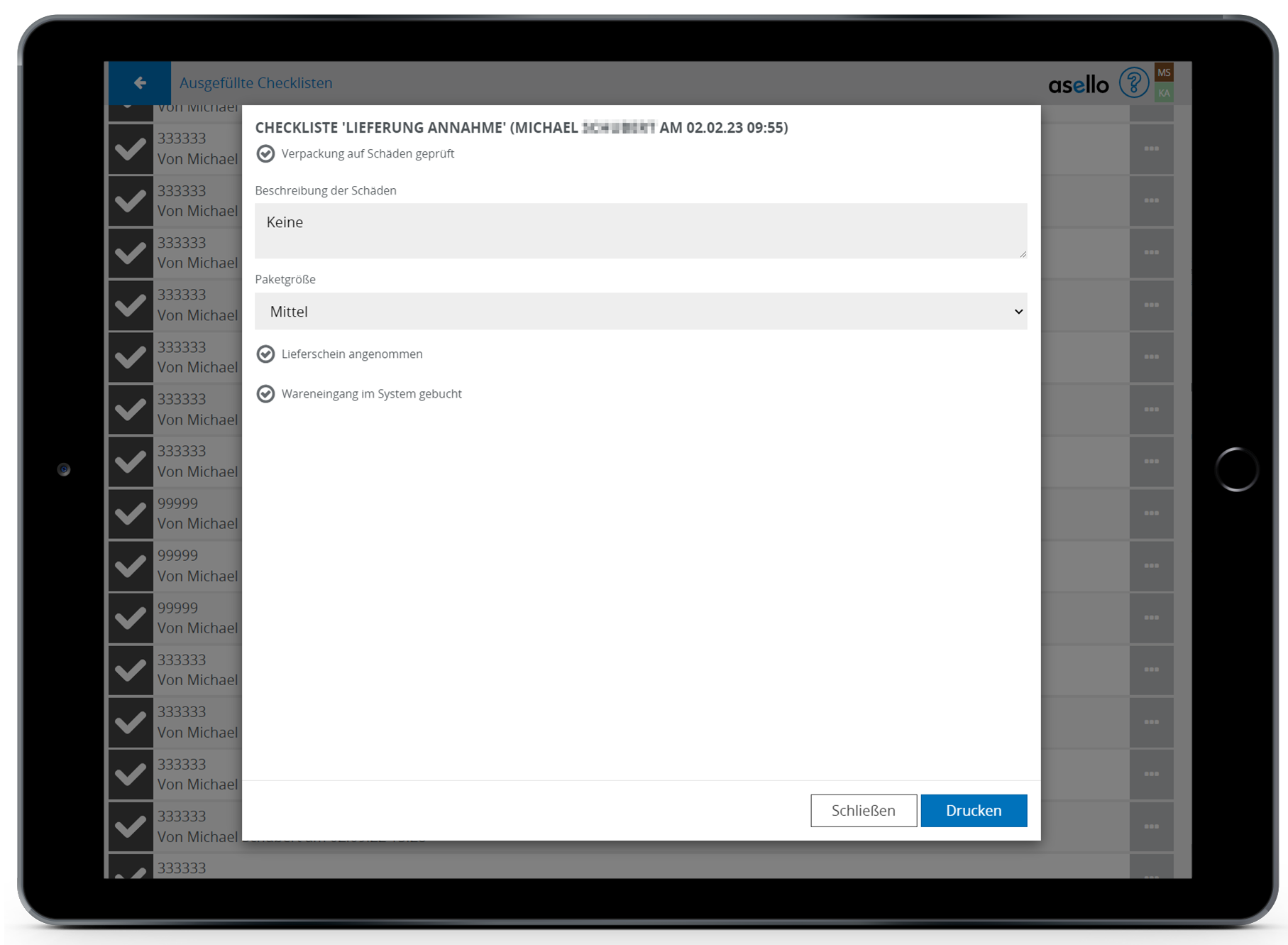The image size is (1288, 945).
Task: Click the resize handle of the damage description box
Action: 1023,254
